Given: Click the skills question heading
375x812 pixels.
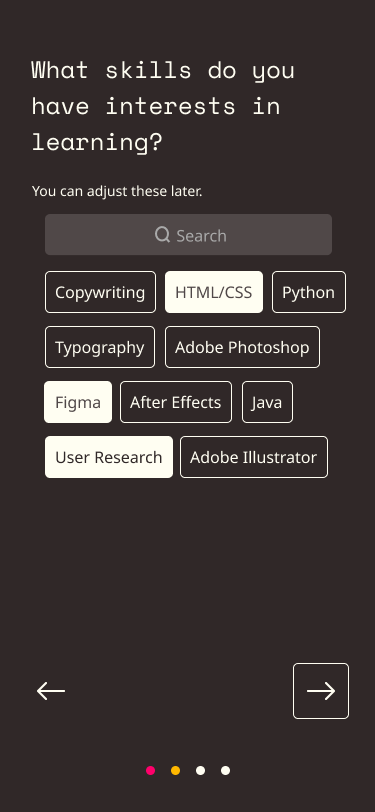Looking at the screenshot, I should click(163, 106).
